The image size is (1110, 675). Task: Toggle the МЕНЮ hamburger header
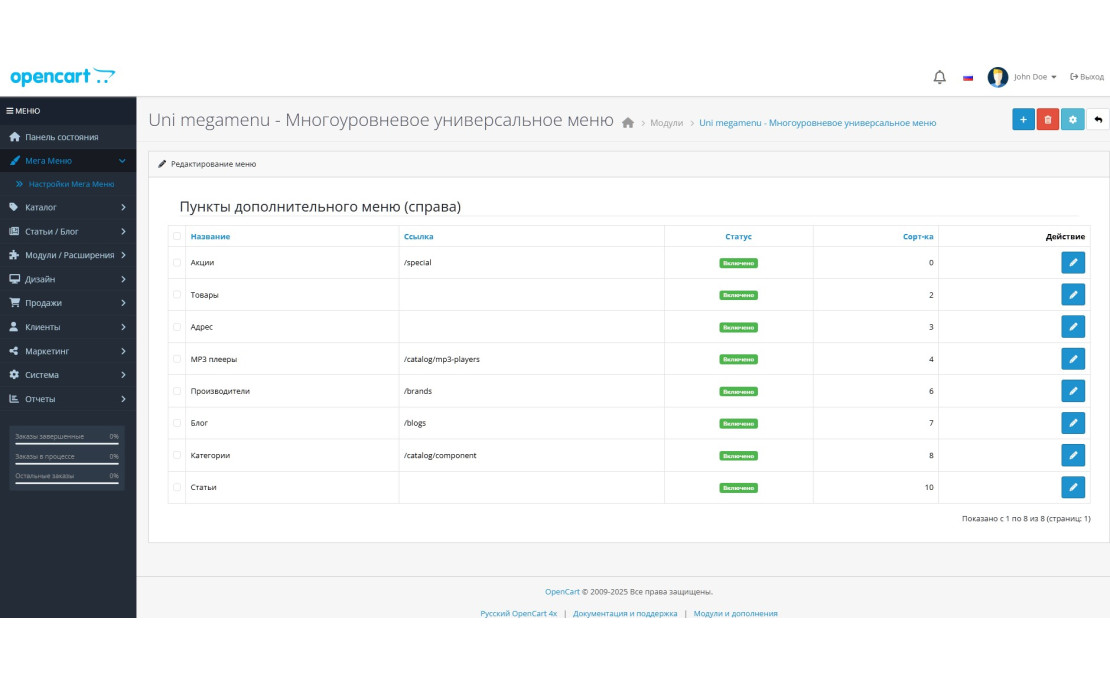[x=23, y=111]
